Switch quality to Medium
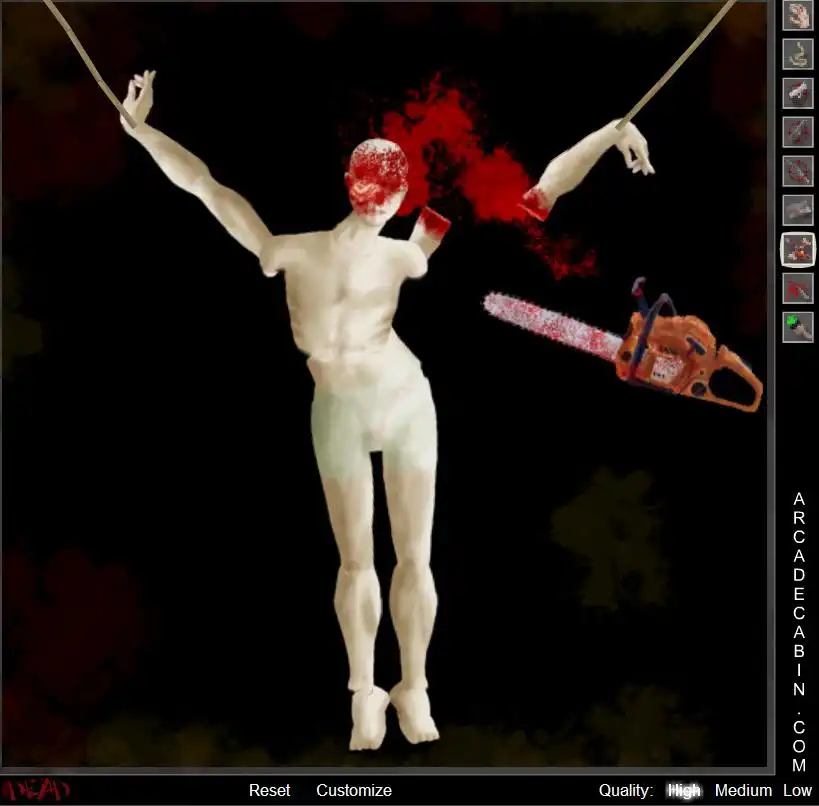The image size is (819, 806). click(743, 790)
